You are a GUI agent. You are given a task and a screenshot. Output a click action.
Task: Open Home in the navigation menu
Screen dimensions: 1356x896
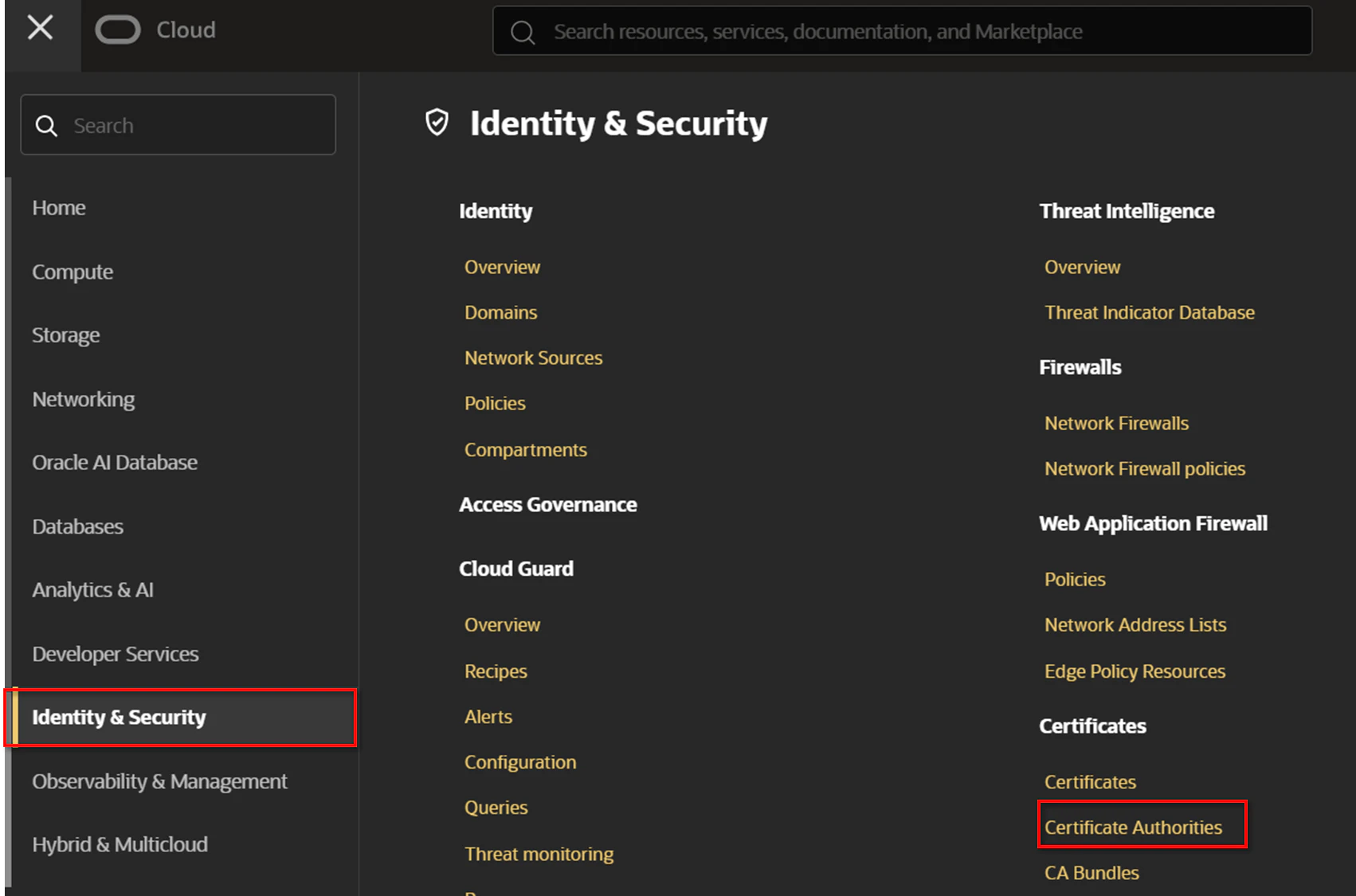[59, 208]
